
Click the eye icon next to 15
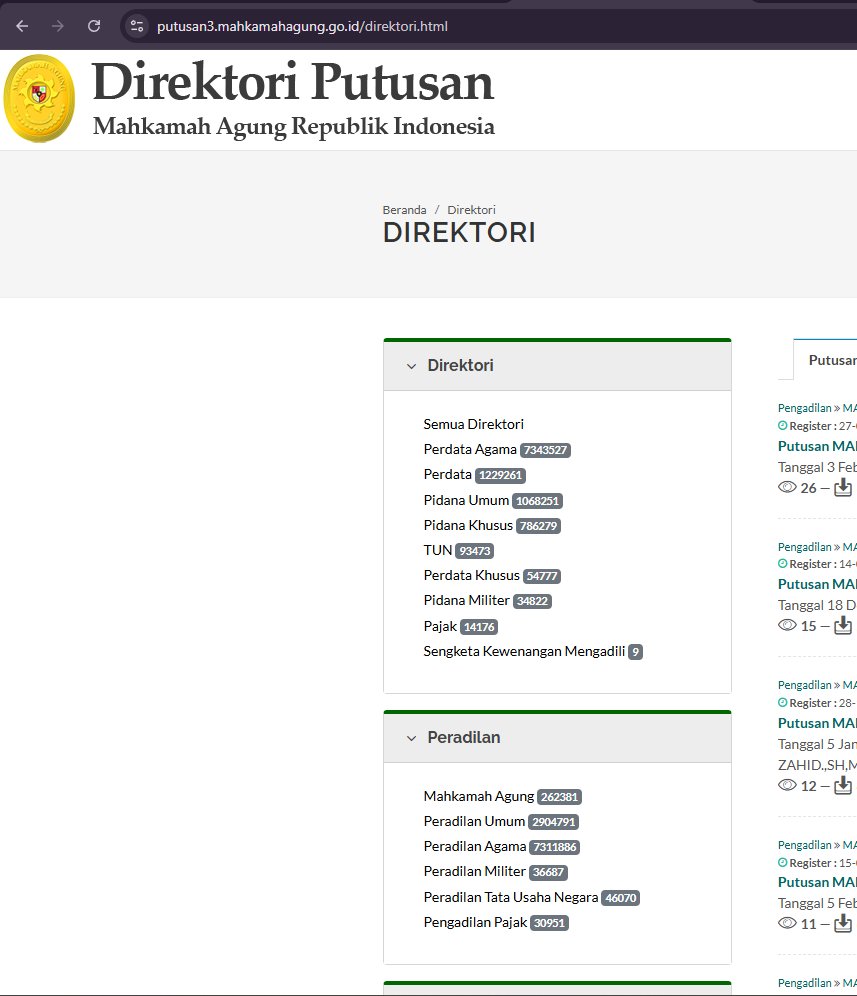pos(787,625)
